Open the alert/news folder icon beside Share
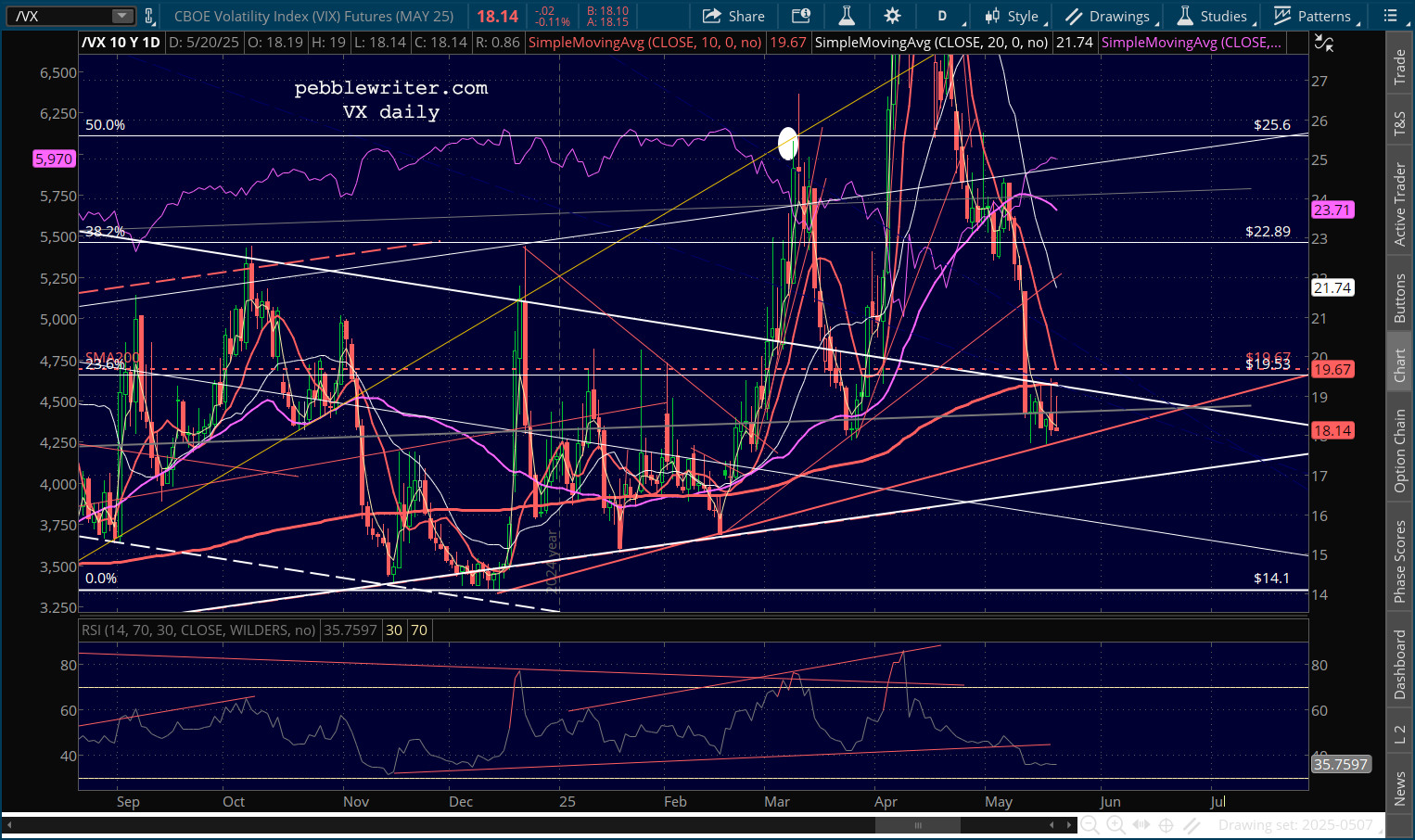Viewport: 1415px width, 840px height. 800,16
